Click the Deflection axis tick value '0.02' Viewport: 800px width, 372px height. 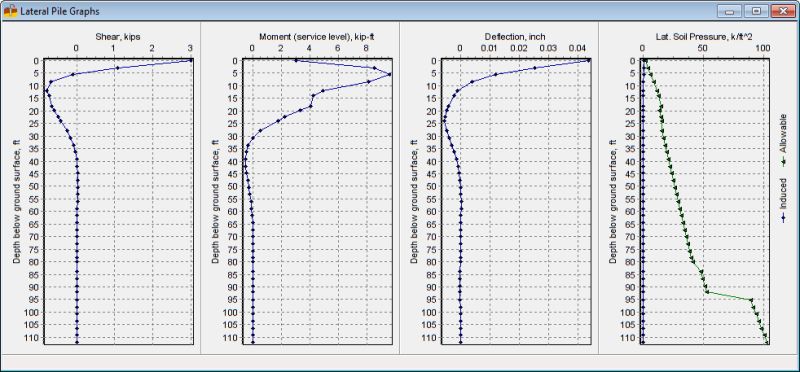coord(519,48)
